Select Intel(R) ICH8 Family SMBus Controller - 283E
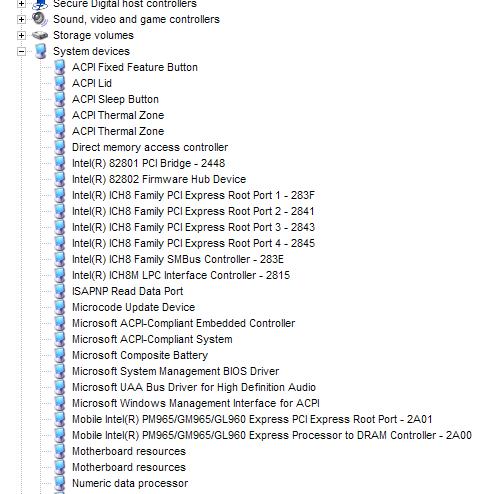 tap(178, 259)
